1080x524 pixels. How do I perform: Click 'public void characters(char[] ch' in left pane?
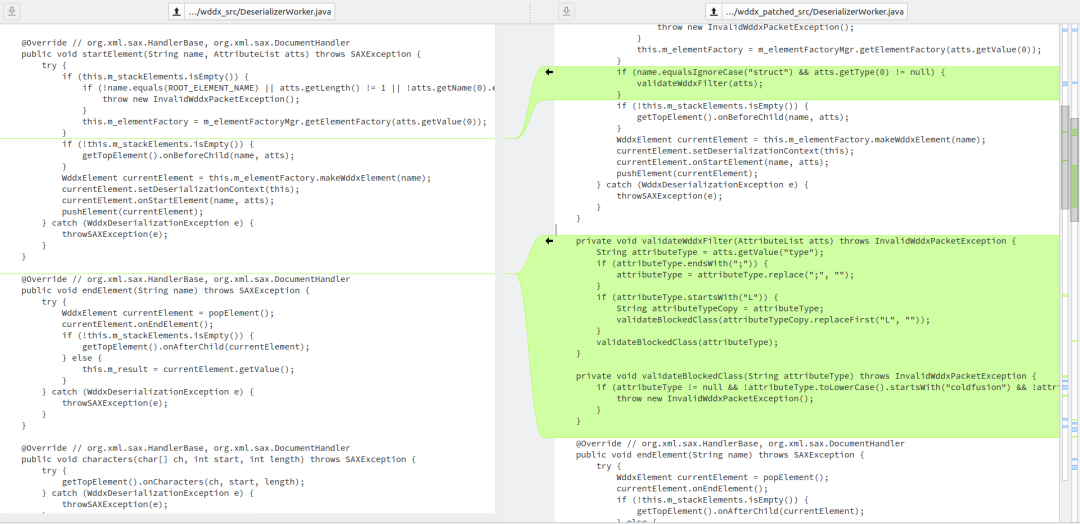point(216,459)
